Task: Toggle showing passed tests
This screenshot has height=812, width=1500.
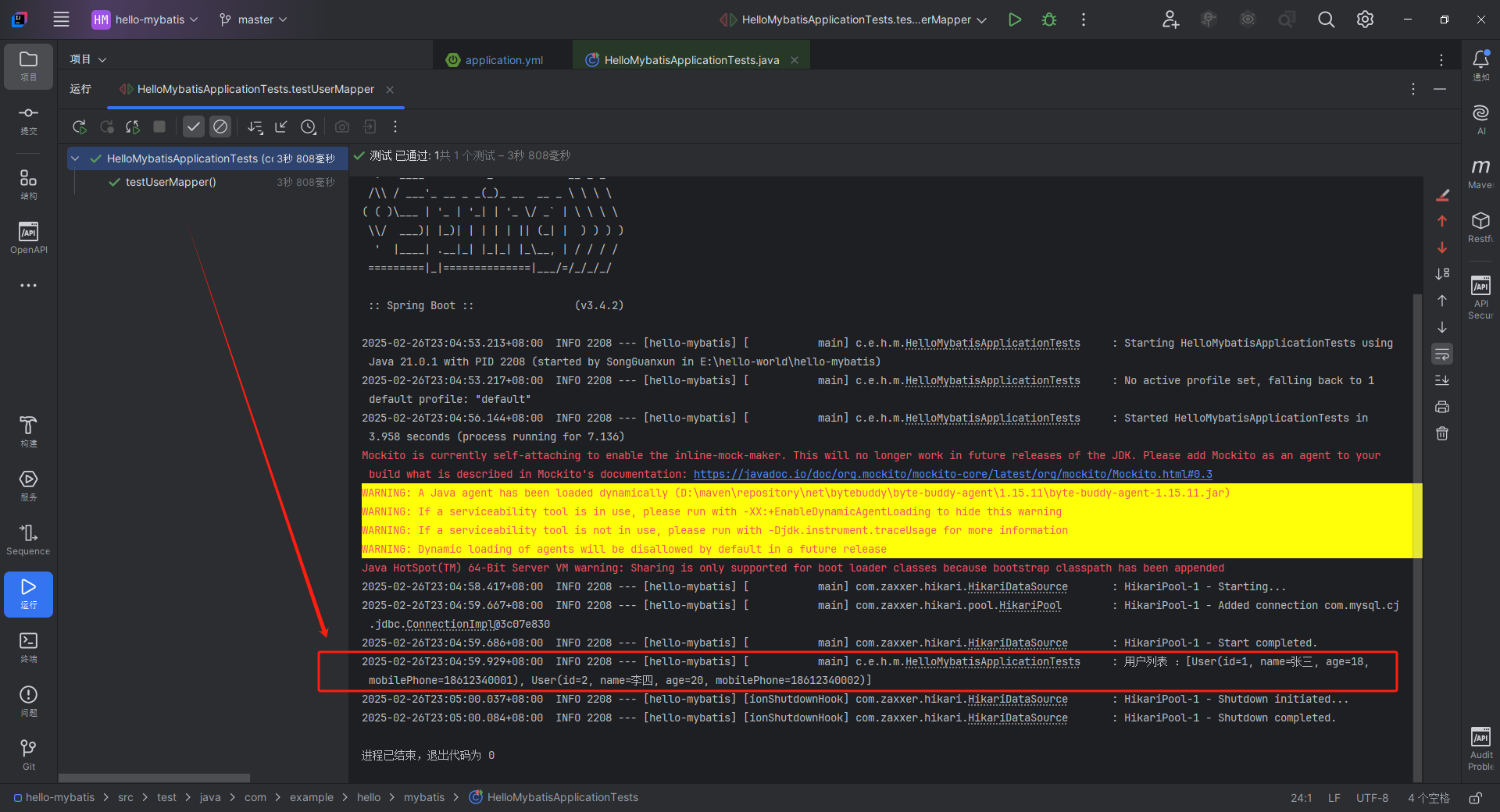Action: [193, 126]
